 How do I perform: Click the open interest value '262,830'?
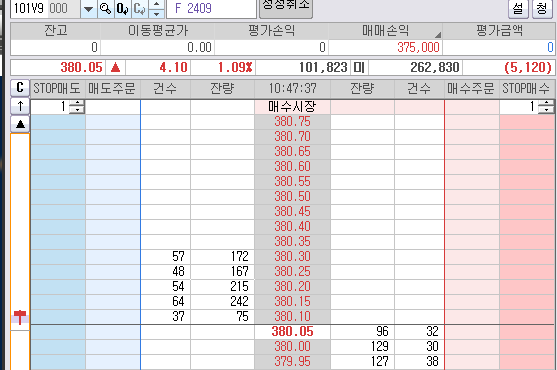point(435,67)
